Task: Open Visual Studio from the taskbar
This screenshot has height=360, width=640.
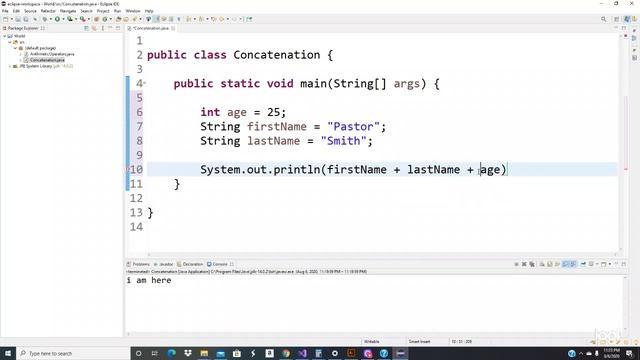Action: tap(302, 353)
